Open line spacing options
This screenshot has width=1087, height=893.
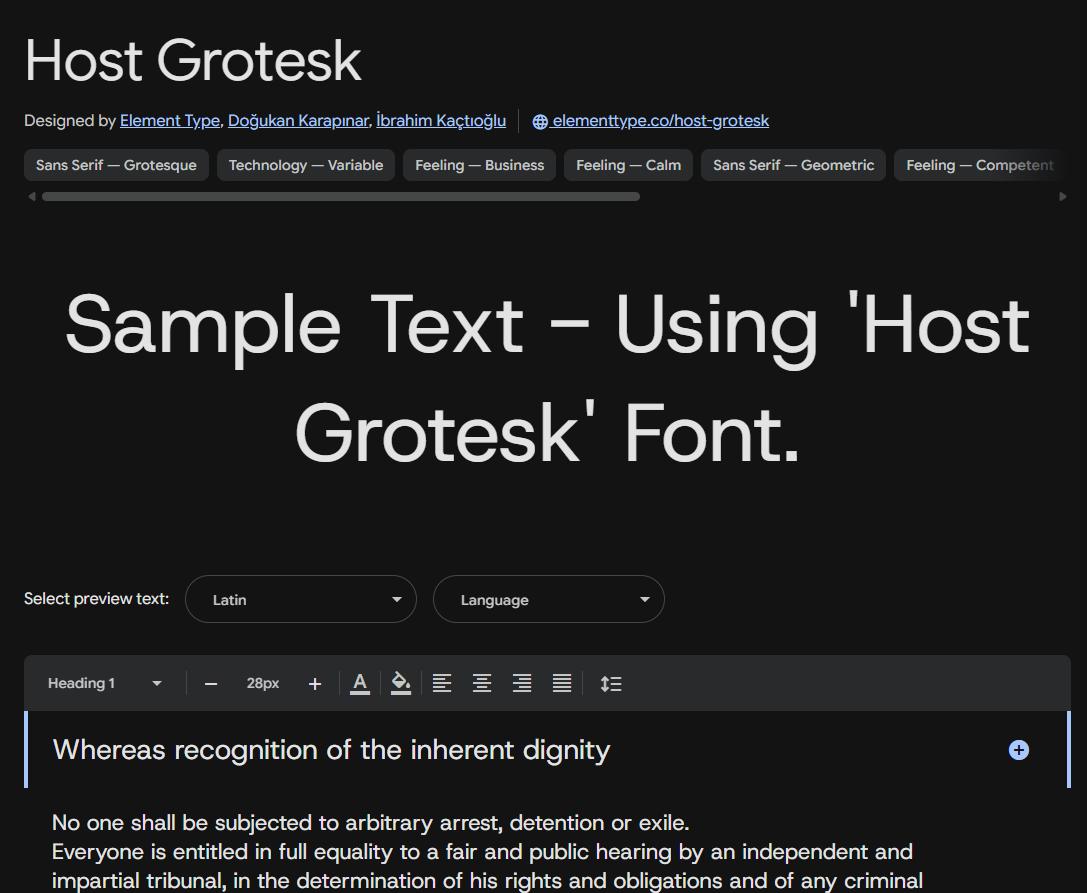(611, 684)
